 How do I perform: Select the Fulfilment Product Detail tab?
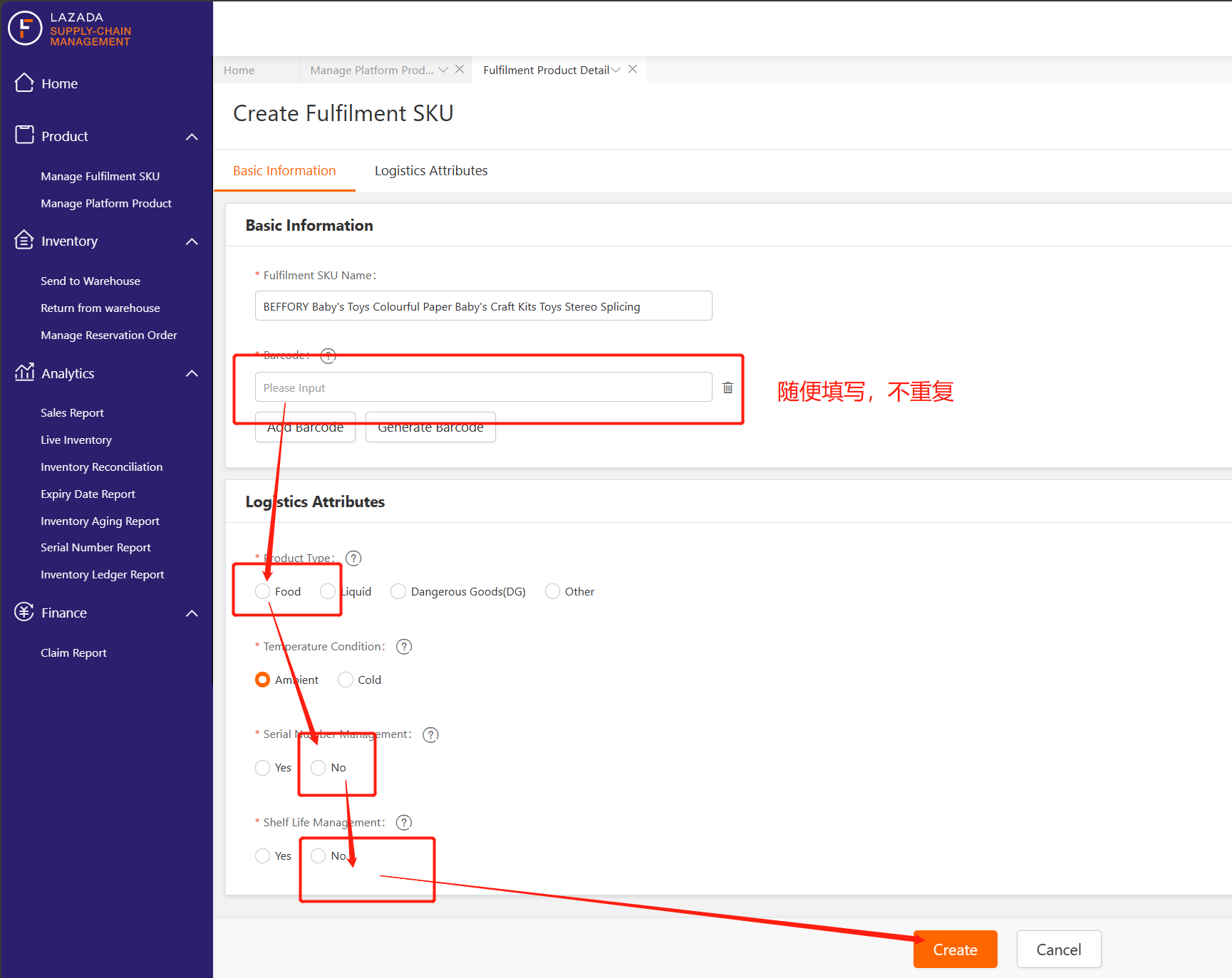coord(546,70)
